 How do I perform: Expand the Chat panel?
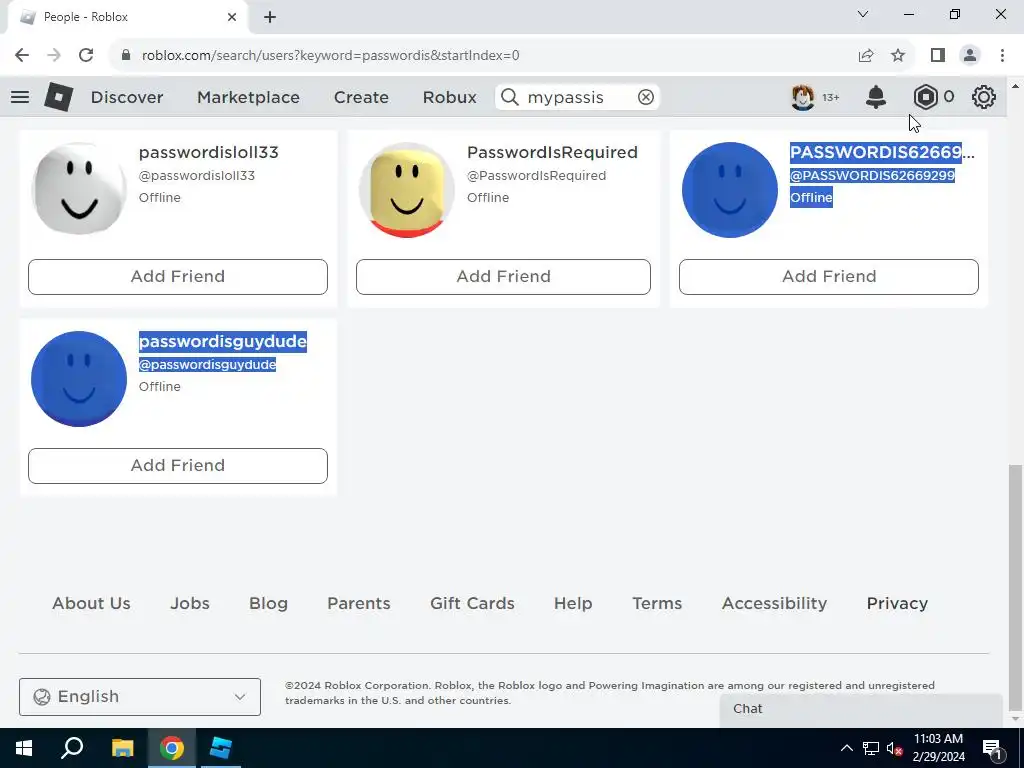861,709
